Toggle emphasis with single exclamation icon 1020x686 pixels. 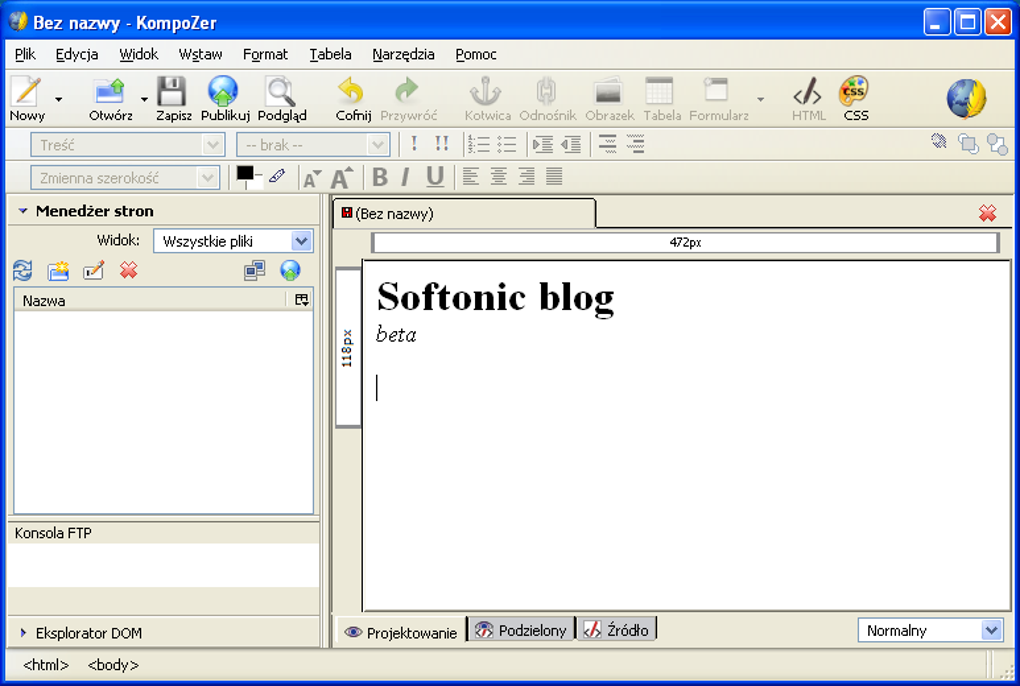(414, 144)
